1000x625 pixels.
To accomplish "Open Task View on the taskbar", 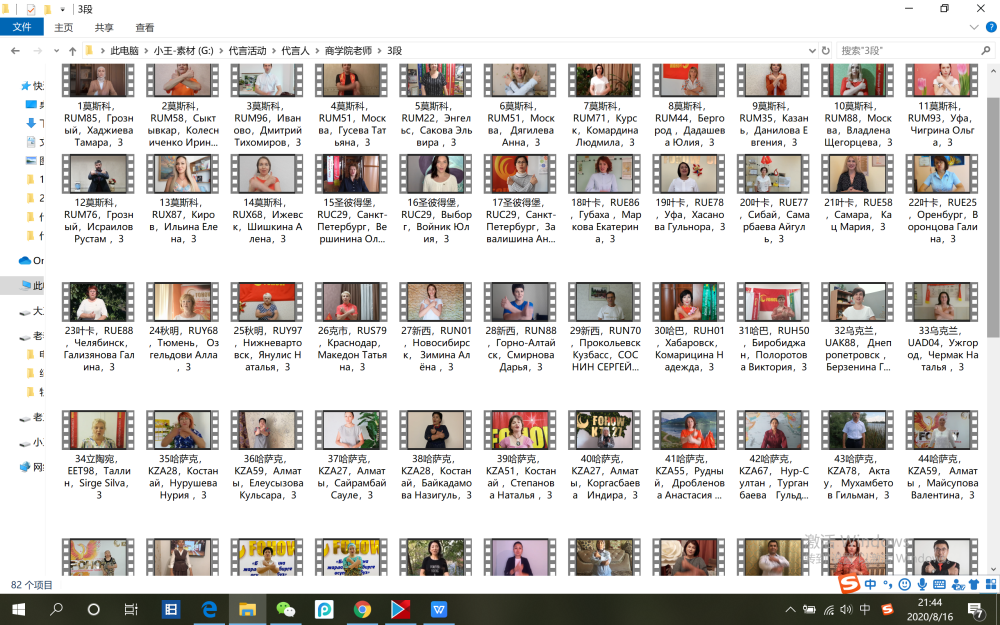I will coord(131,610).
